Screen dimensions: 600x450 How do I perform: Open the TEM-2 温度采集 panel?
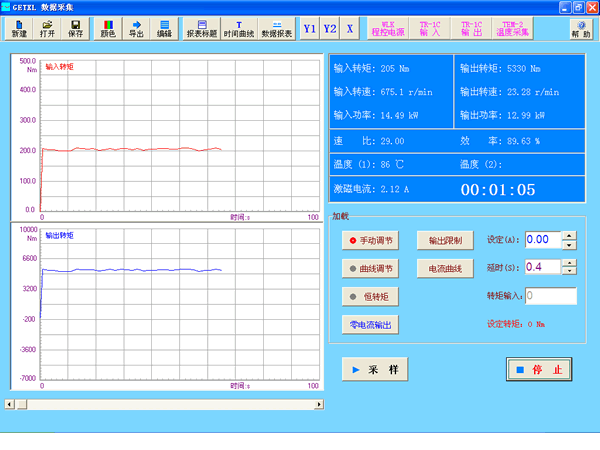click(516, 28)
